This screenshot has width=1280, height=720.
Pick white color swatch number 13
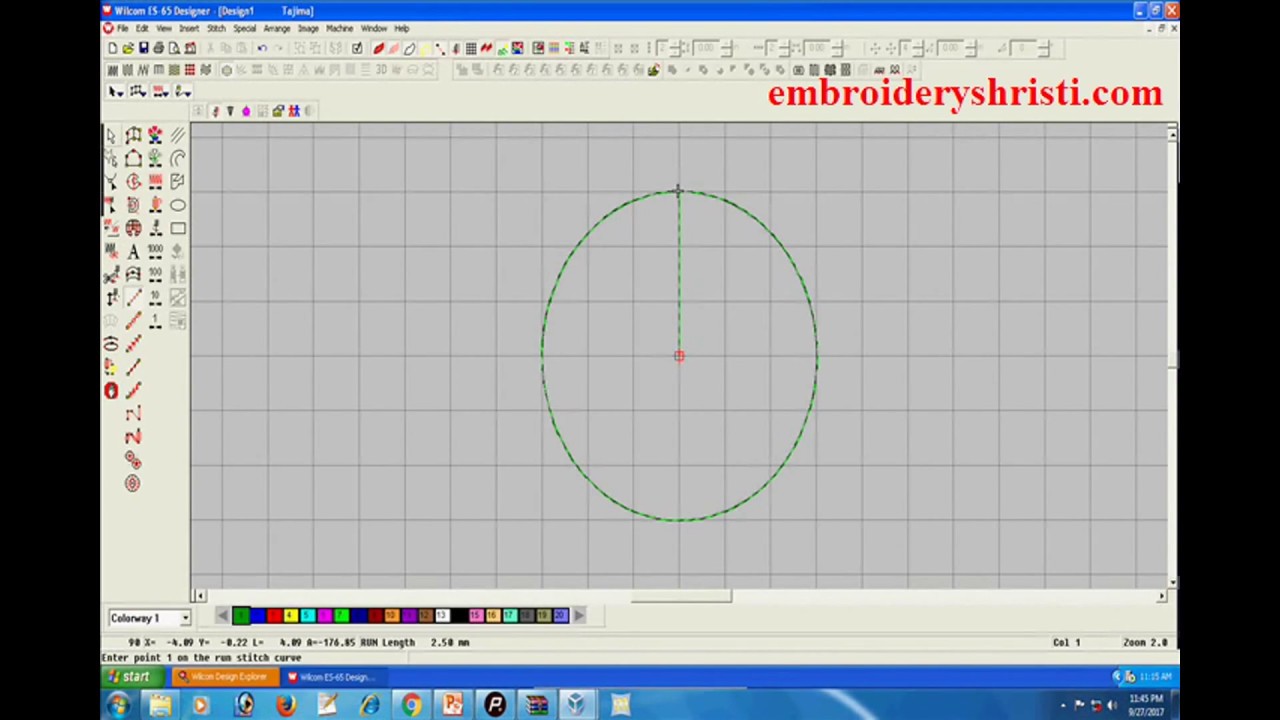[x=441, y=615]
